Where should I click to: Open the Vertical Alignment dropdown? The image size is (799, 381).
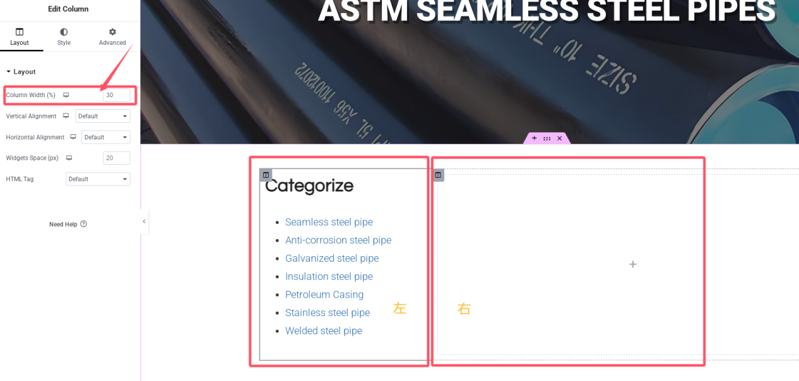103,116
